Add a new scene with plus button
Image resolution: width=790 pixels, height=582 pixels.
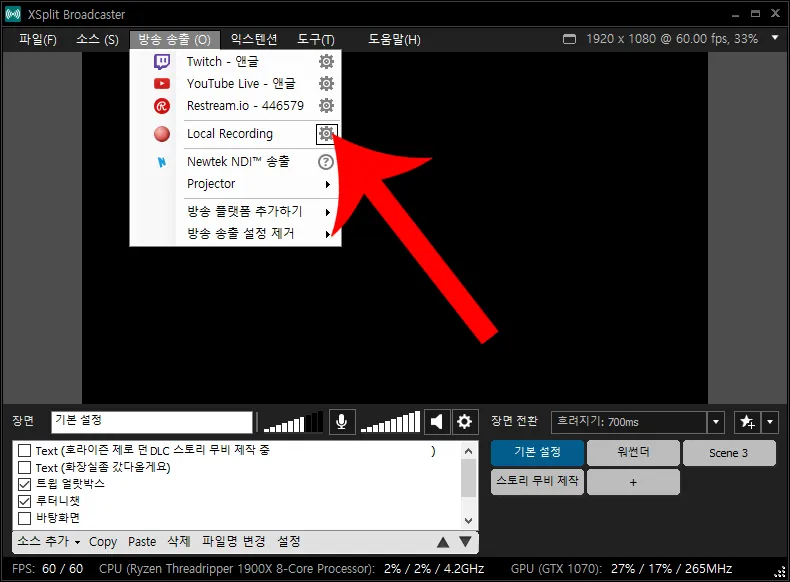point(633,482)
